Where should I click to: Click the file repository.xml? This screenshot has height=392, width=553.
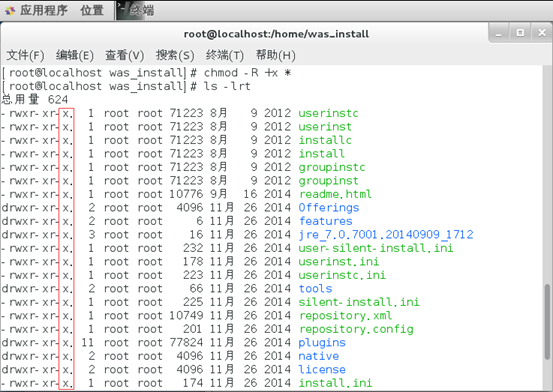pyautogui.click(x=345, y=315)
